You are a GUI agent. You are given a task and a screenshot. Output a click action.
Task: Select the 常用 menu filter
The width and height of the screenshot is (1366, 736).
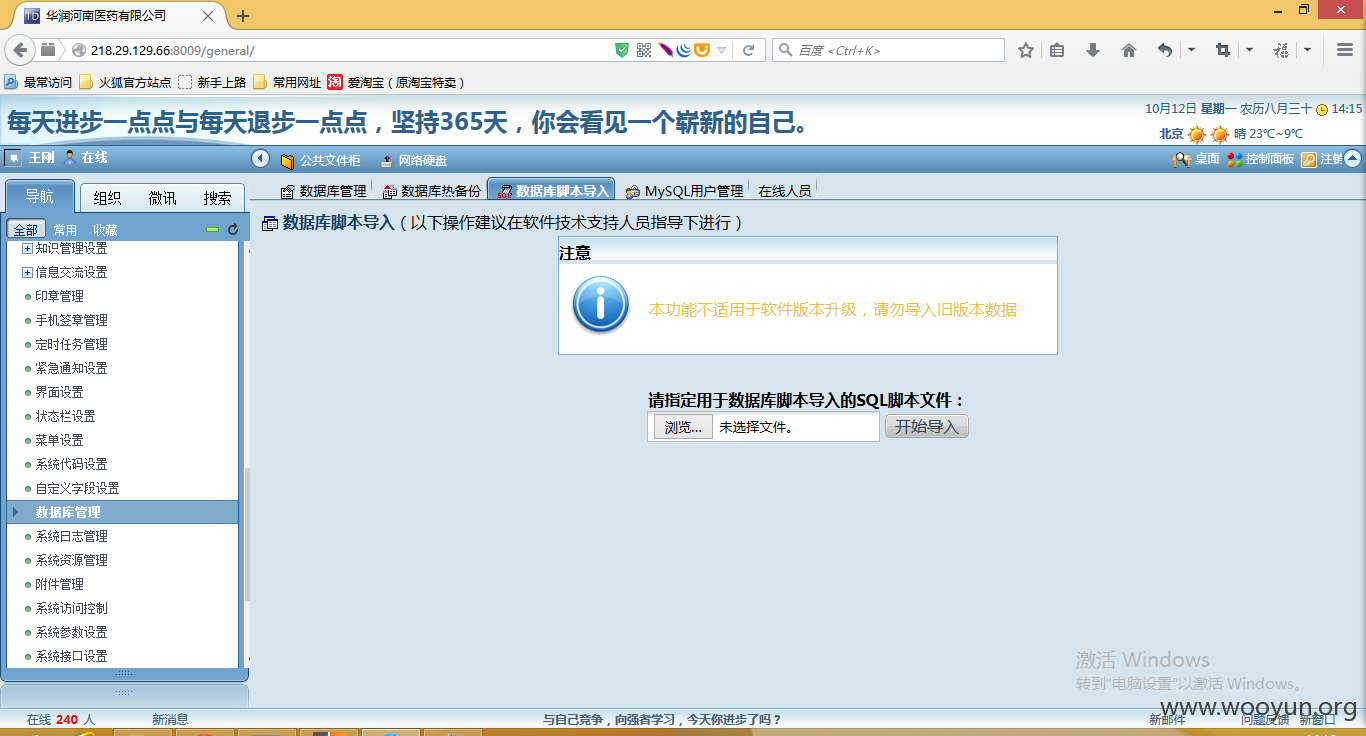click(65, 230)
